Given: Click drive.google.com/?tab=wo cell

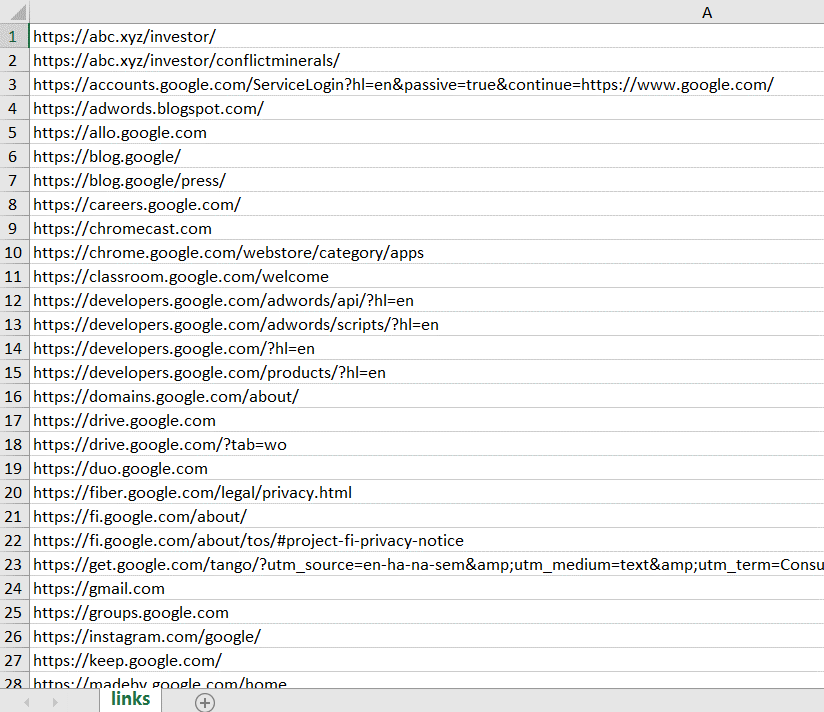Looking at the screenshot, I should (427, 445).
